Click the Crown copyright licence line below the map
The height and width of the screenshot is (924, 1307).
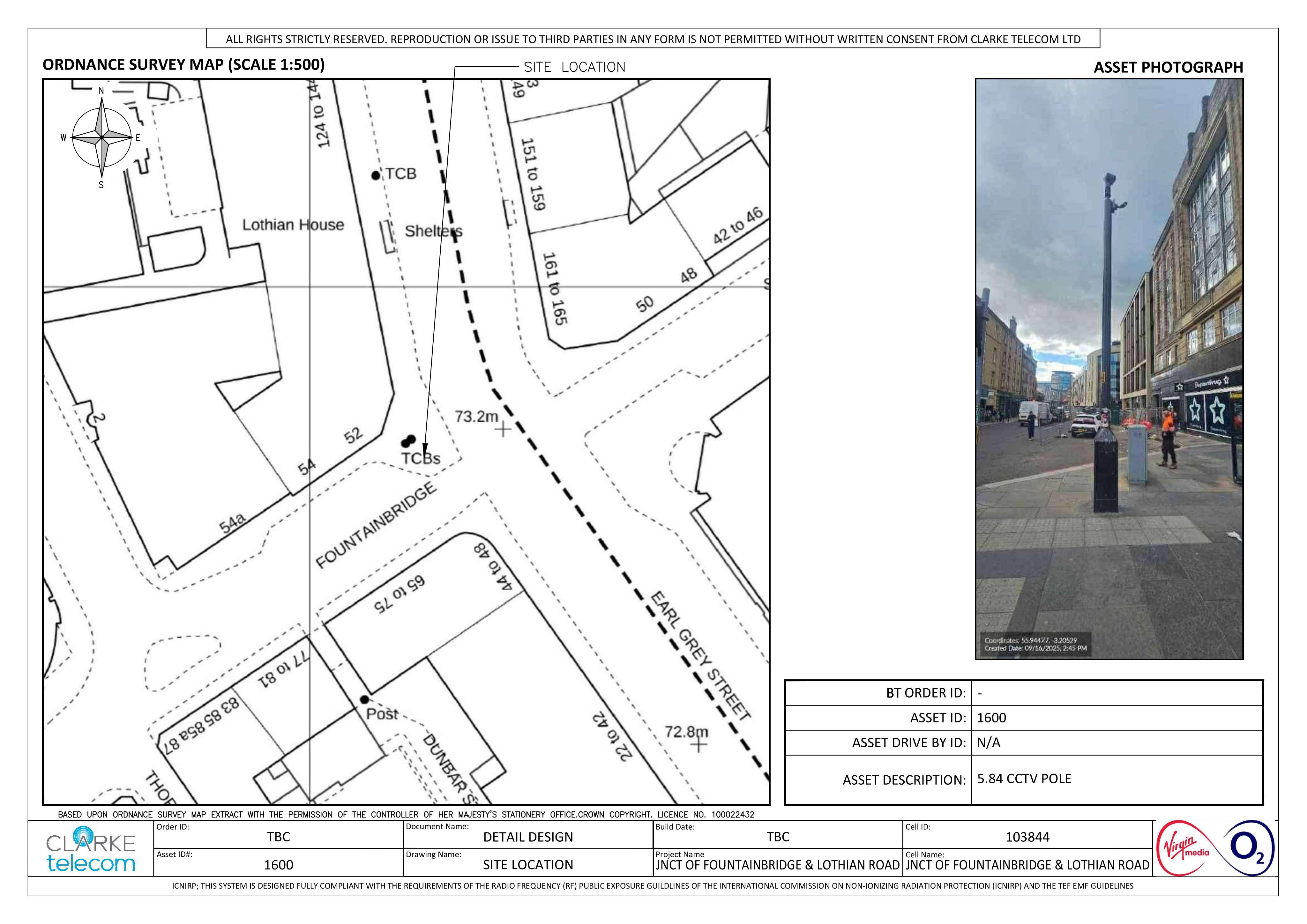406,815
